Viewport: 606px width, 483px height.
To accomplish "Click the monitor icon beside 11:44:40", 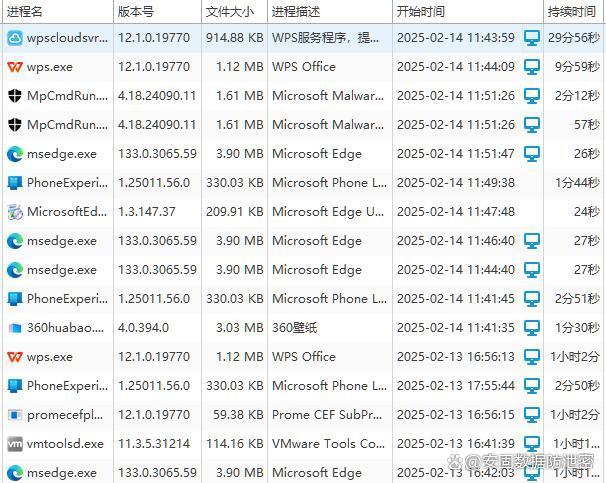I will [532, 270].
